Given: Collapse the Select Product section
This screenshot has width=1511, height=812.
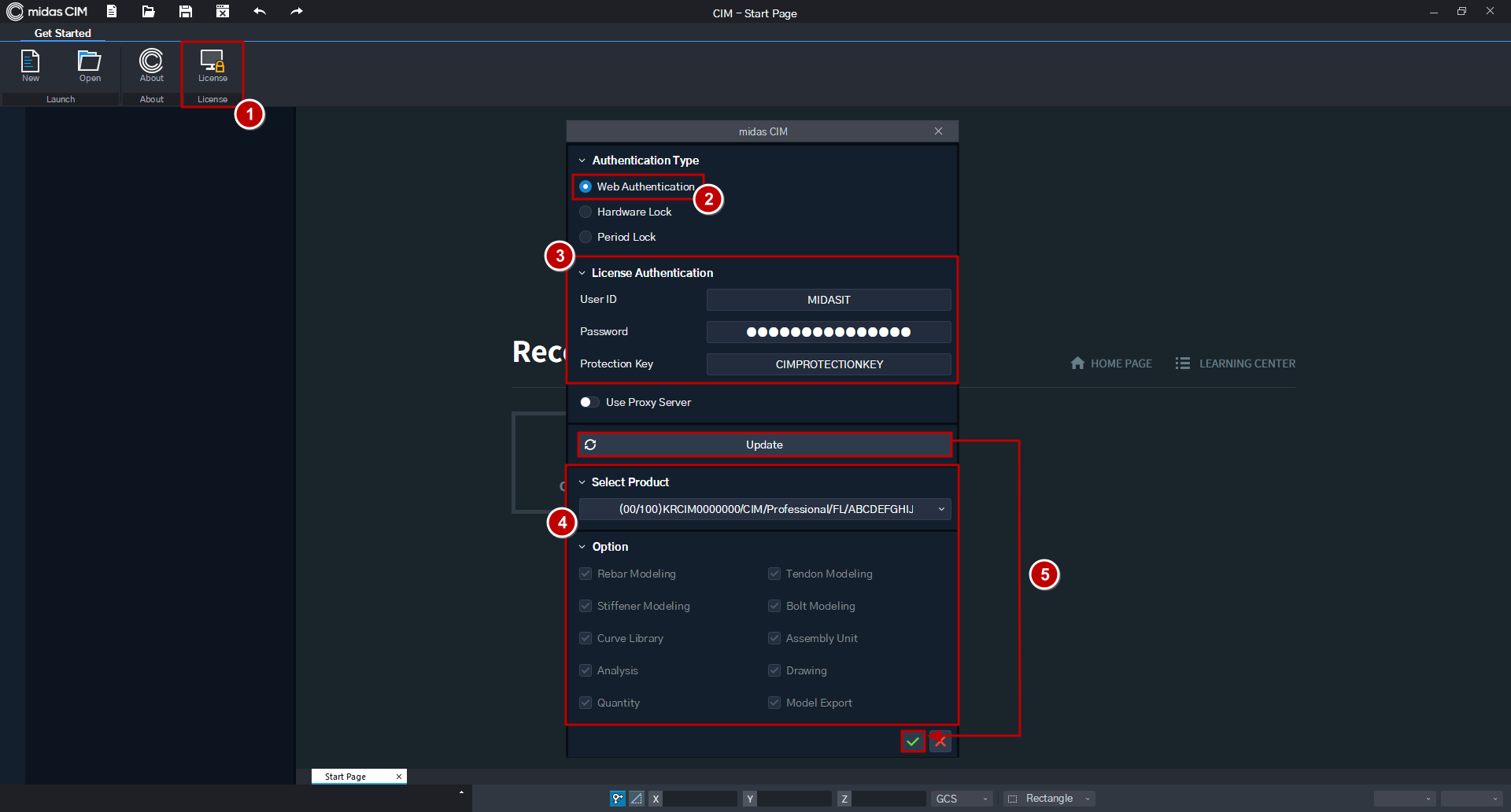Looking at the screenshot, I should coord(582,482).
